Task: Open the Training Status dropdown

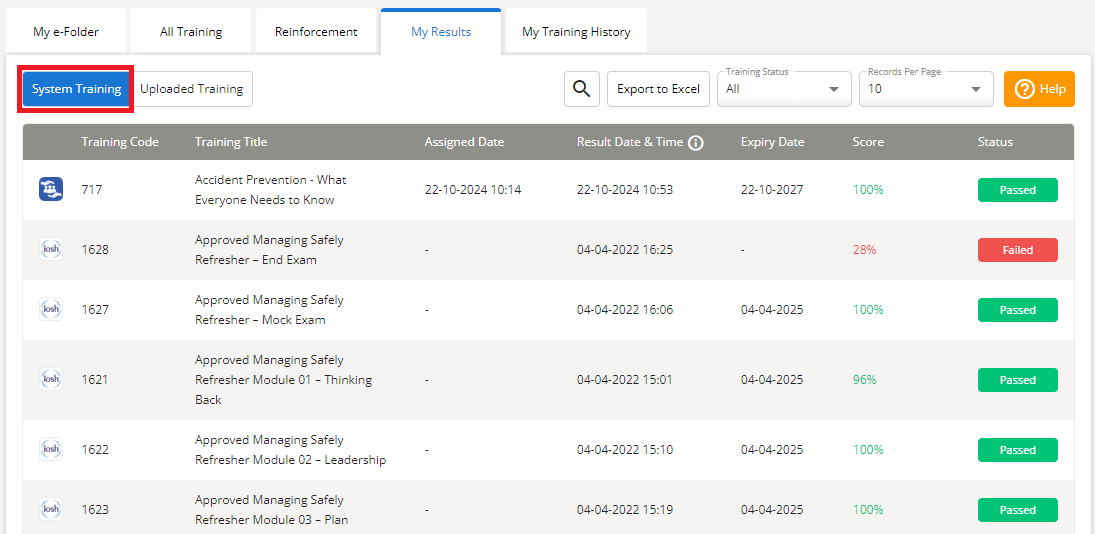Action: (784, 89)
